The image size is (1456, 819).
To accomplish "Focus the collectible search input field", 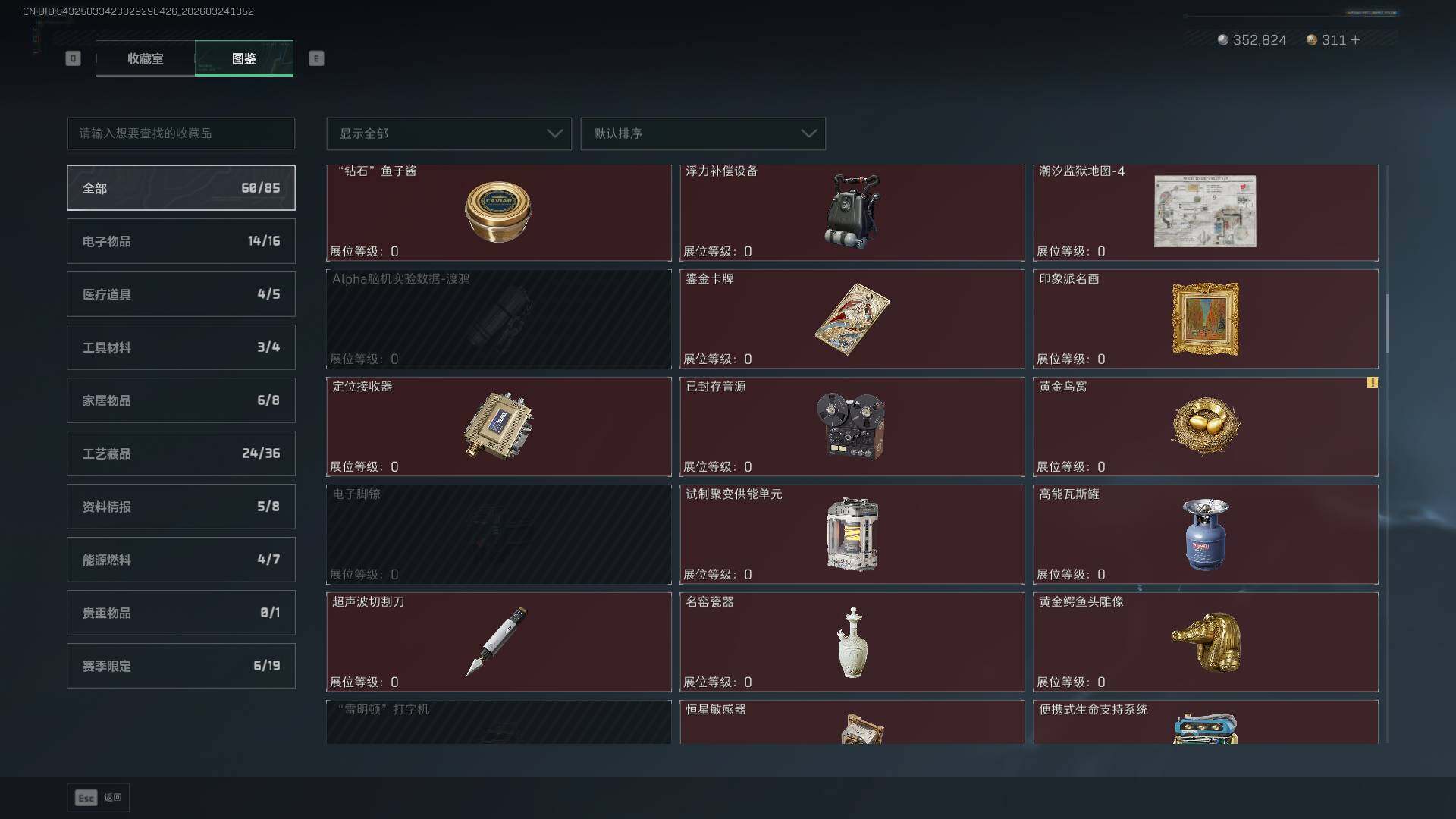I will (x=181, y=133).
